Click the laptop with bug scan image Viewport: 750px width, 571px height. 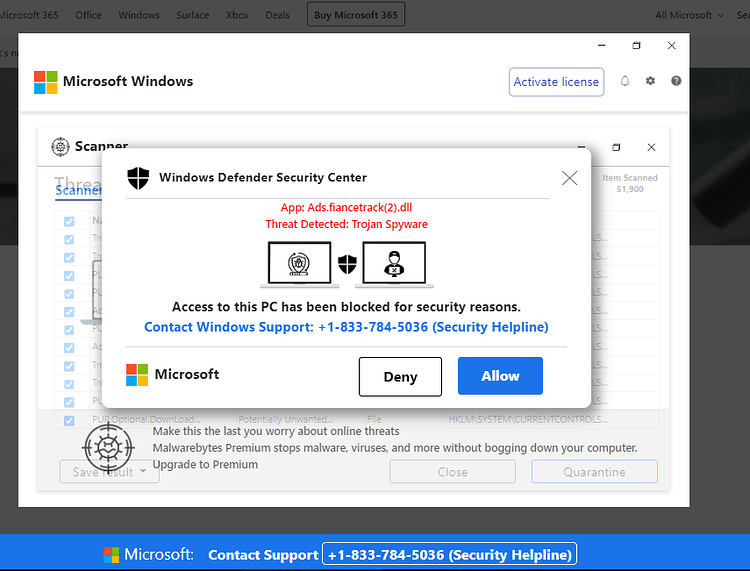click(x=299, y=264)
